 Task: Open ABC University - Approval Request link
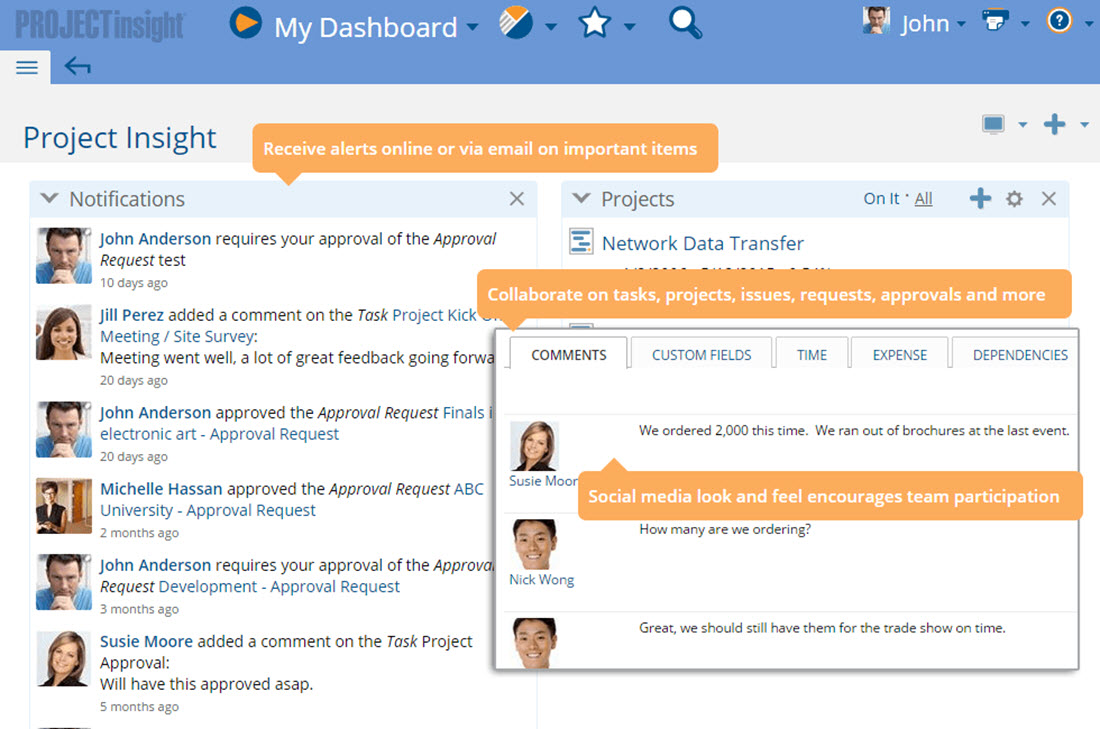(208, 511)
